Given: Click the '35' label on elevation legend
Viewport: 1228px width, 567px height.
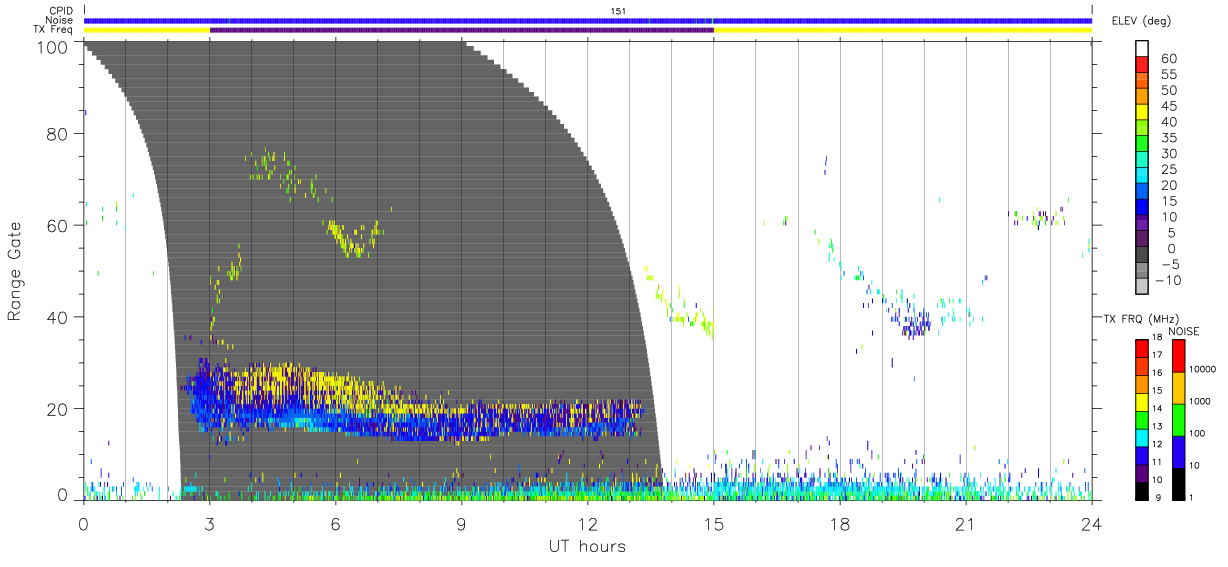Looking at the screenshot, I should tap(1169, 138).
